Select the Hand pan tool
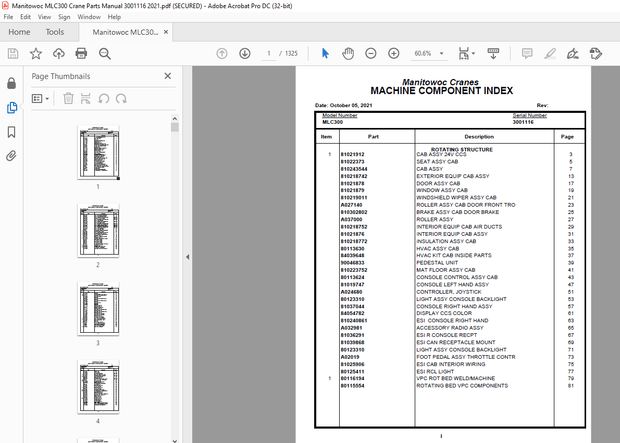Image resolution: width=620 pixels, height=443 pixels. 346,53
